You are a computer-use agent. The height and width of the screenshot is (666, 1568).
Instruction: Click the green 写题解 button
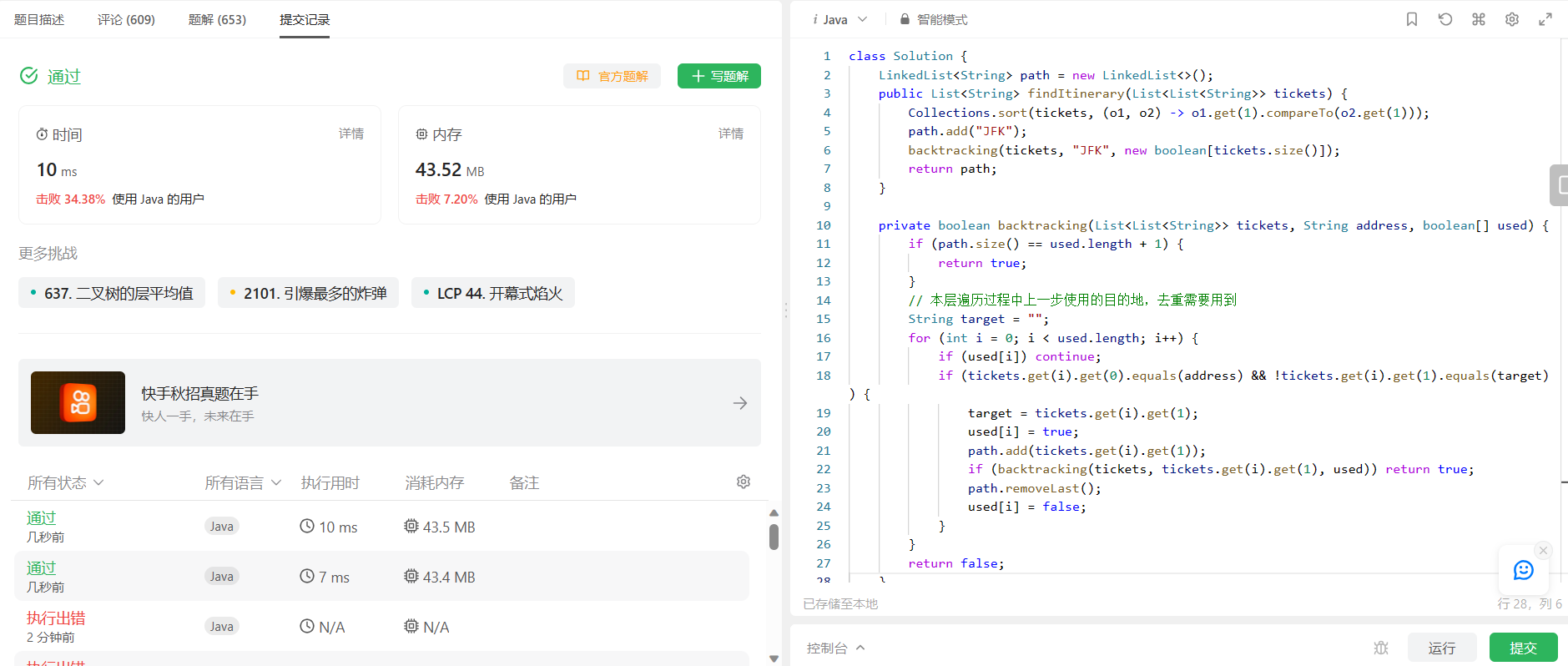coord(719,76)
